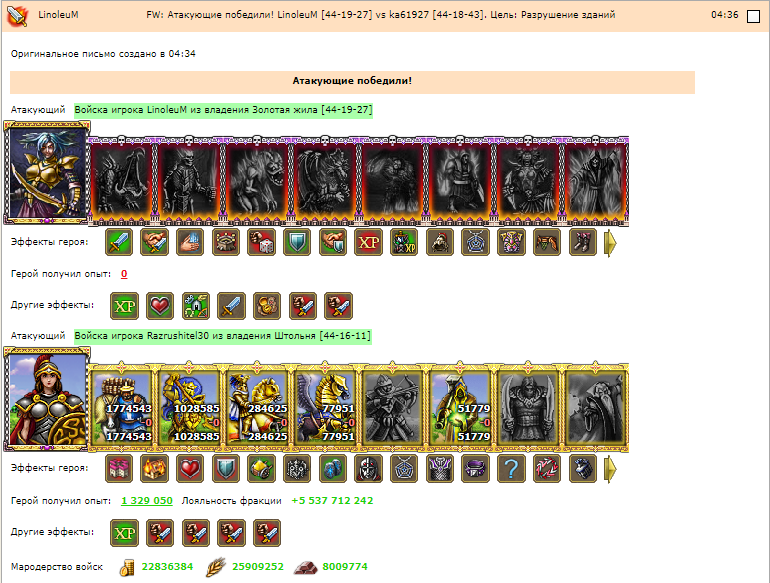The height and width of the screenshot is (583, 770).
Task: Click the red XP icon in LinoleuM's hero effects
Action: (368, 242)
